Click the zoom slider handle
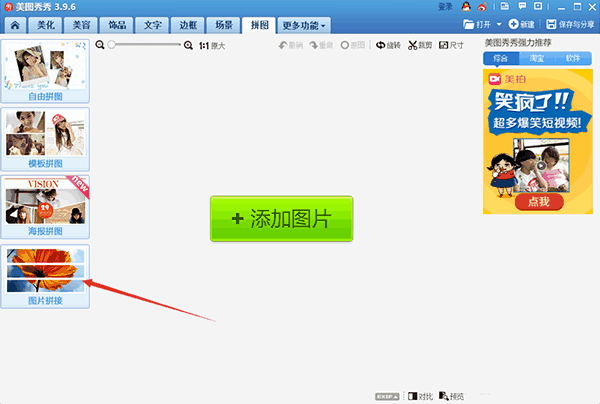The width and height of the screenshot is (600, 404). point(112,46)
